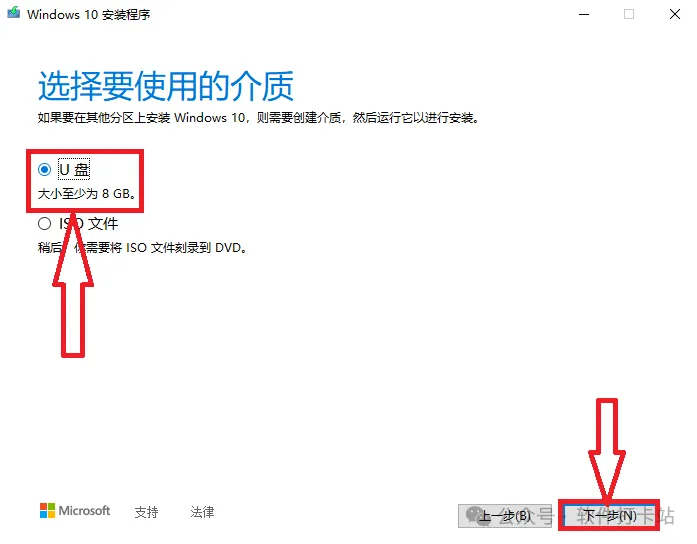This screenshot has height=544, width=697.
Task: Select the ISO 文件 radio button
Action: 44,224
